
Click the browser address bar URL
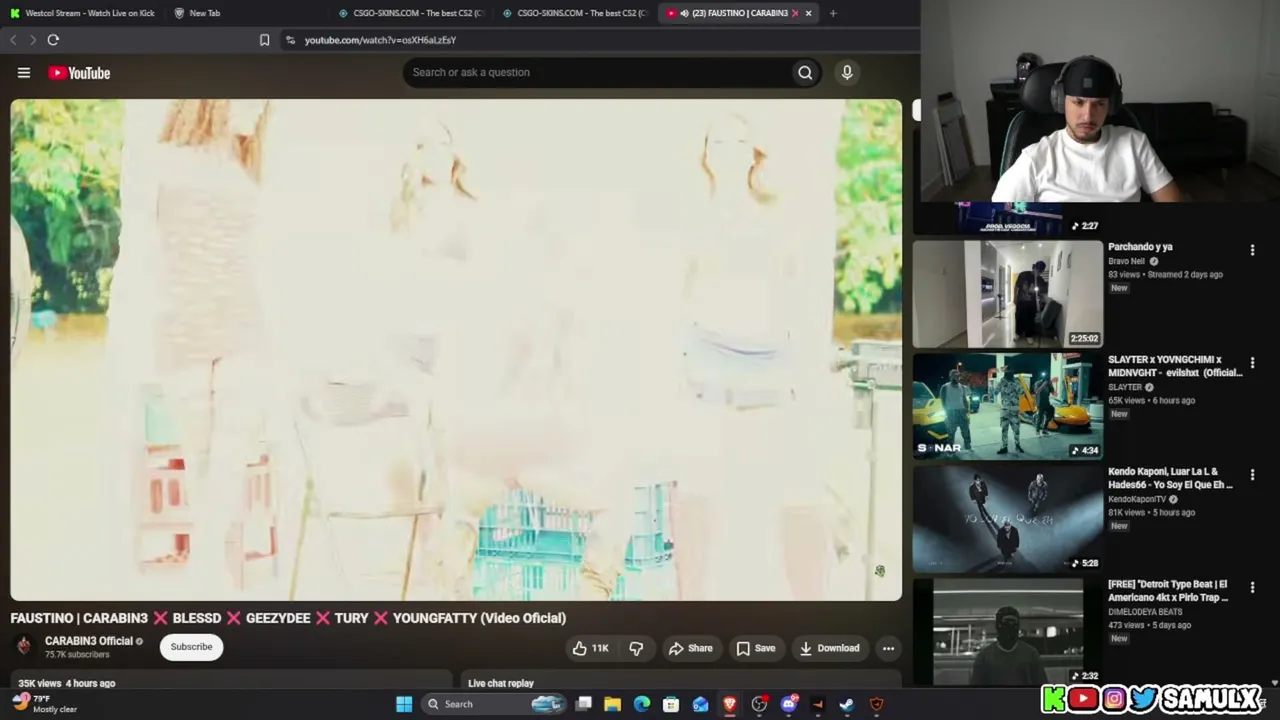(380, 40)
